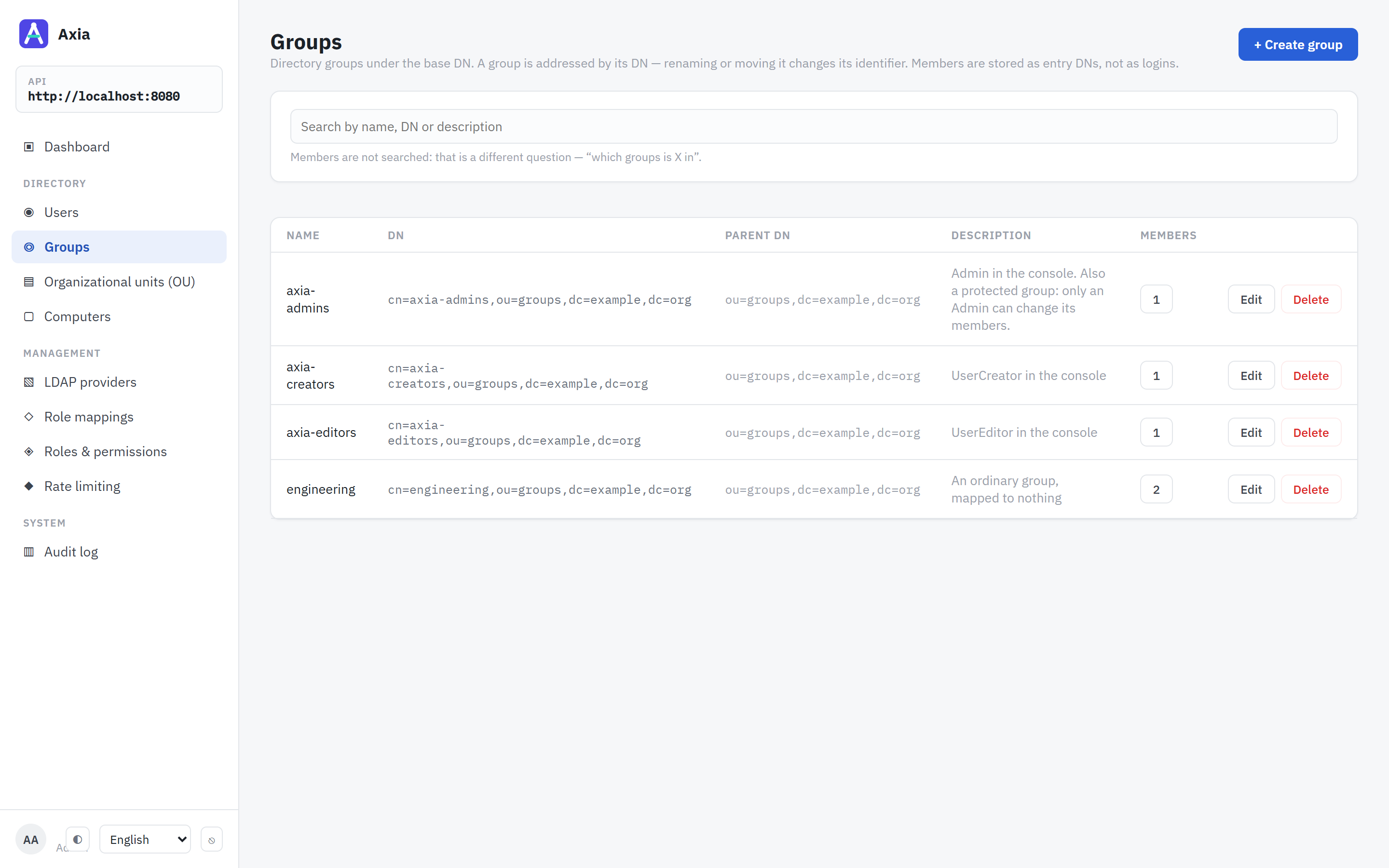Edit the engineering group
Image resolution: width=1389 pixels, height=868 pixels.
pos(1251,489)
